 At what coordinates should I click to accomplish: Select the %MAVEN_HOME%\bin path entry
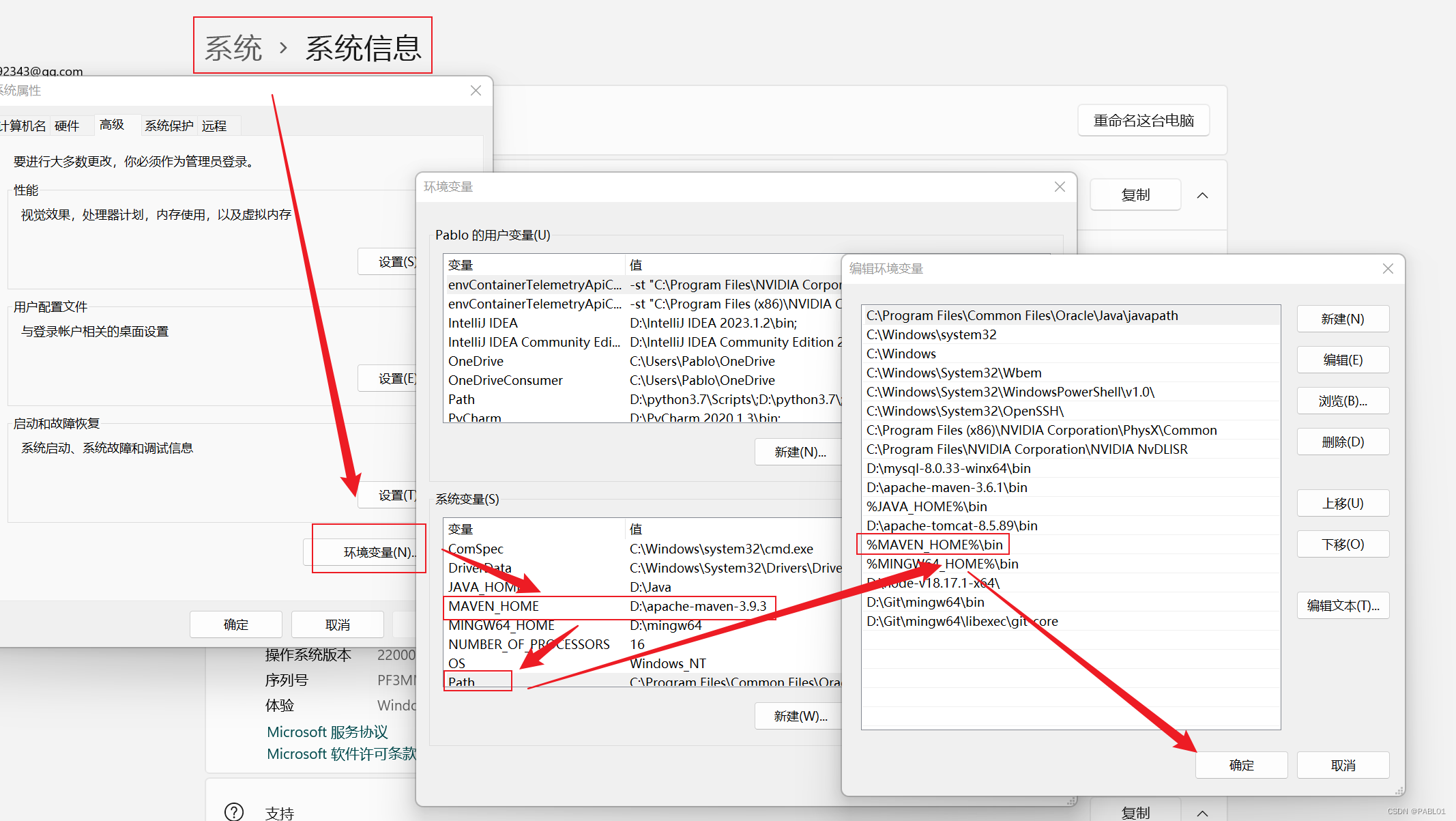tap(1071, 545)
